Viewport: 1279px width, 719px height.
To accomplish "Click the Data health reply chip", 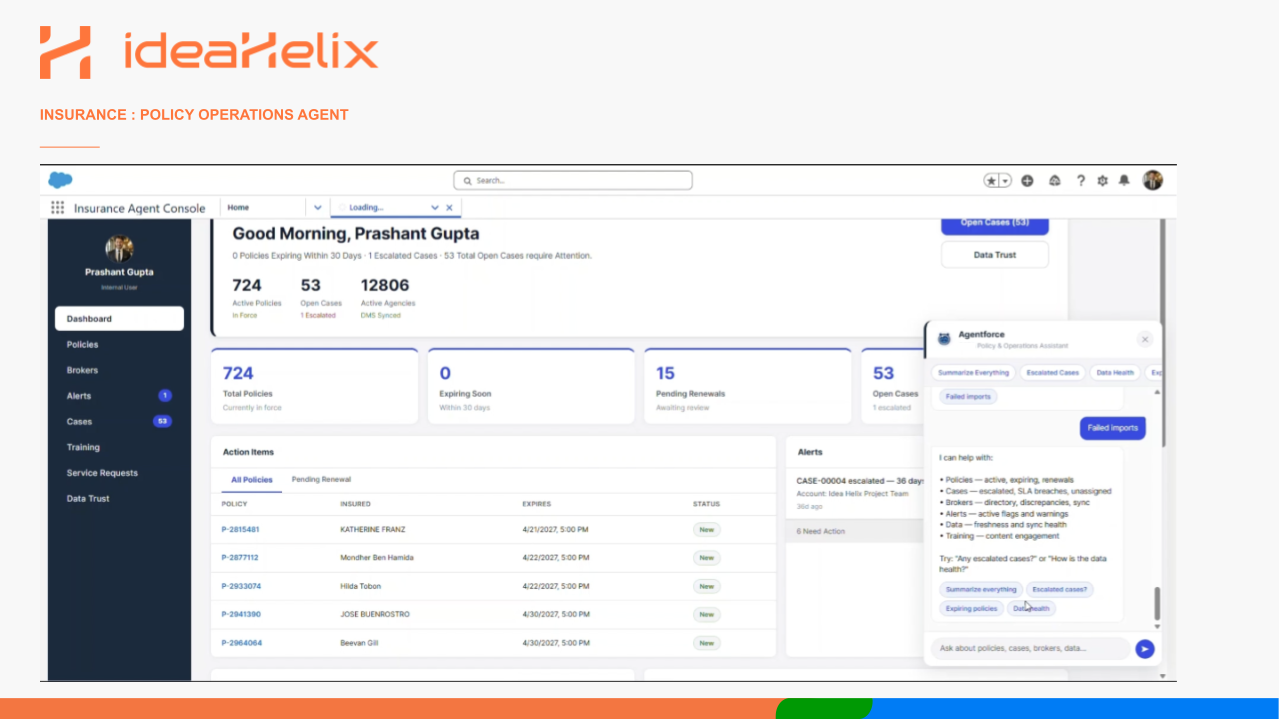I will point(1031,608).
